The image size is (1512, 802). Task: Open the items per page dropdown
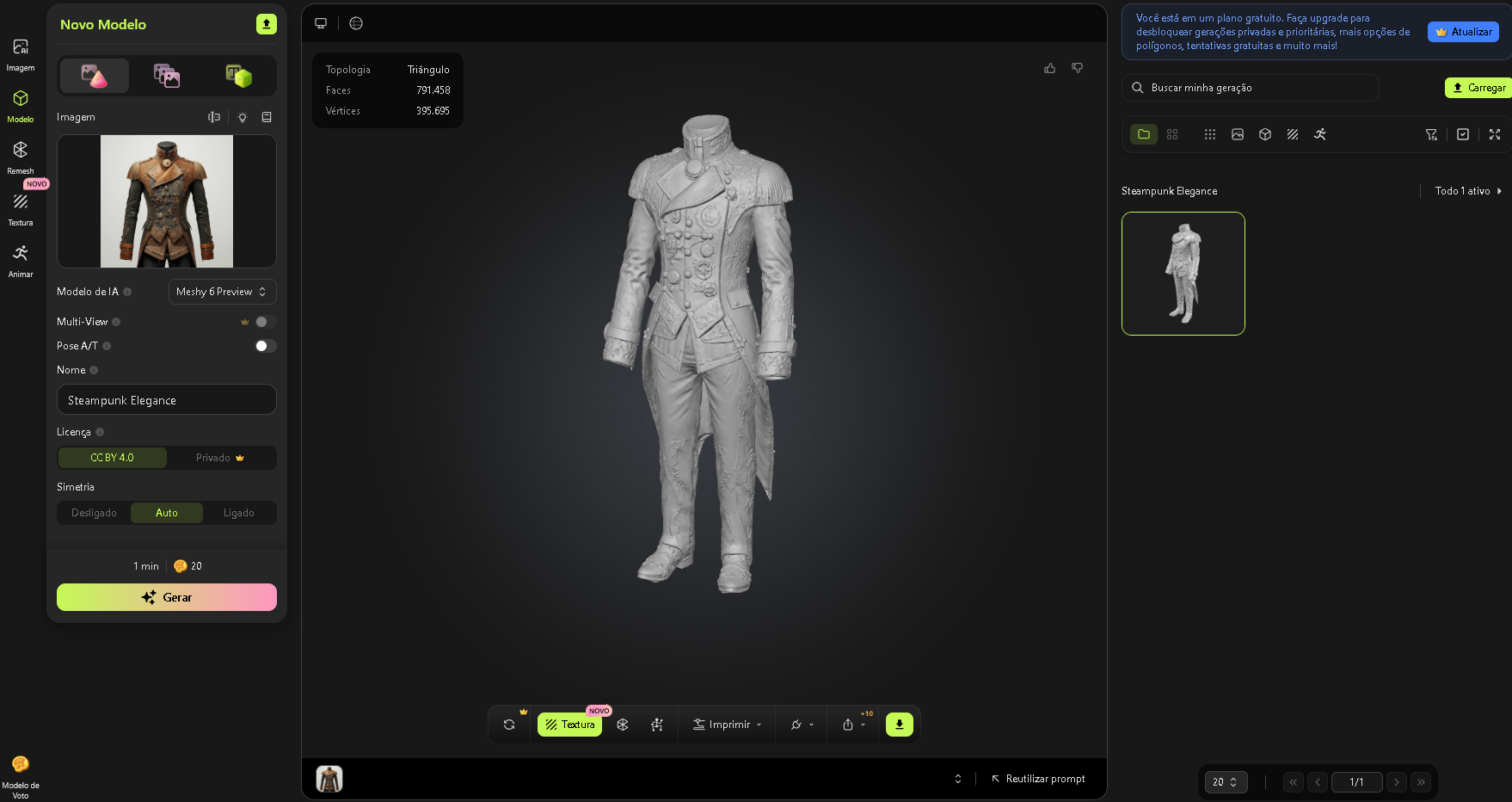(x=1225, y=782)
